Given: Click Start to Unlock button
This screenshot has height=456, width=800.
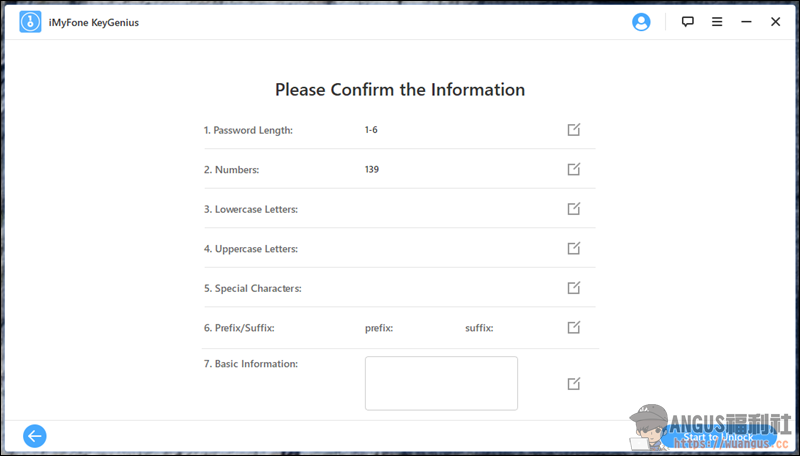Looking at the screenshot, I should pos(718,437).
